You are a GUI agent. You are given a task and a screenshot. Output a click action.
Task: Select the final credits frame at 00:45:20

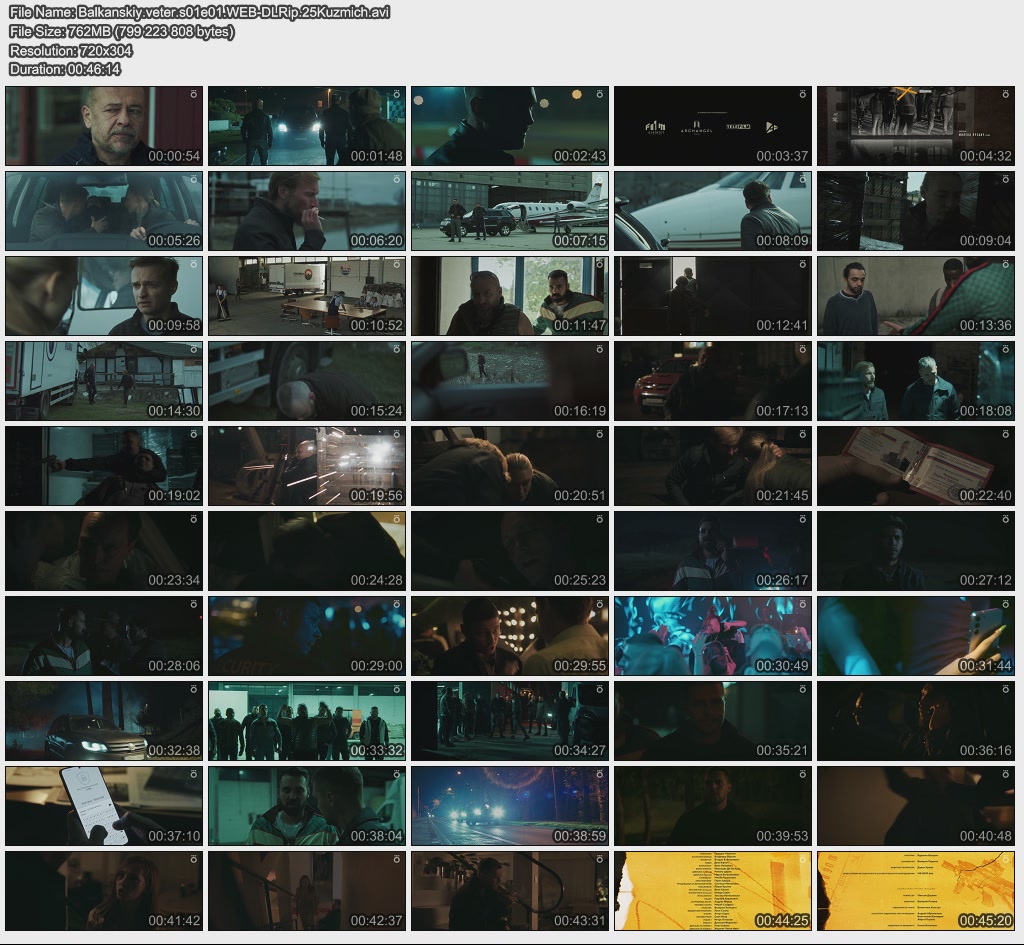tap(916, 891)
